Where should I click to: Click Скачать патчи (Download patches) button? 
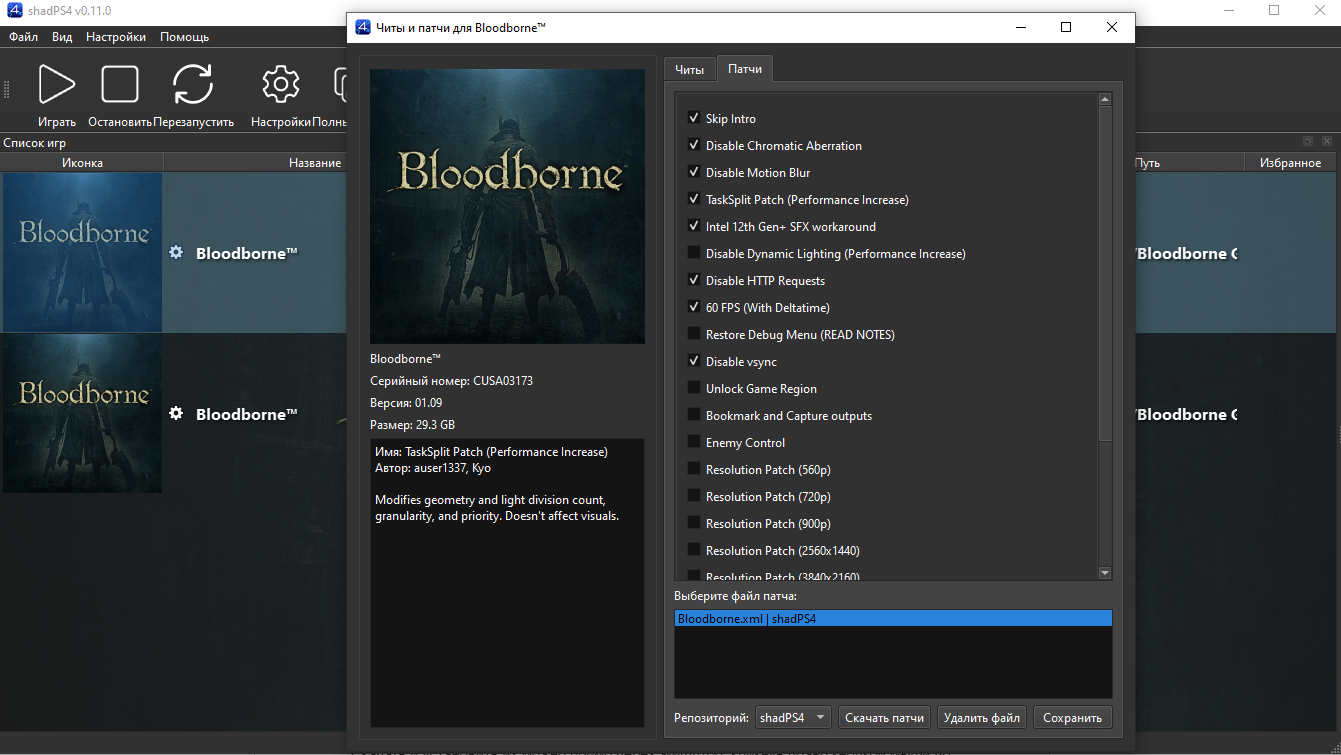click(x=885, y=717)
